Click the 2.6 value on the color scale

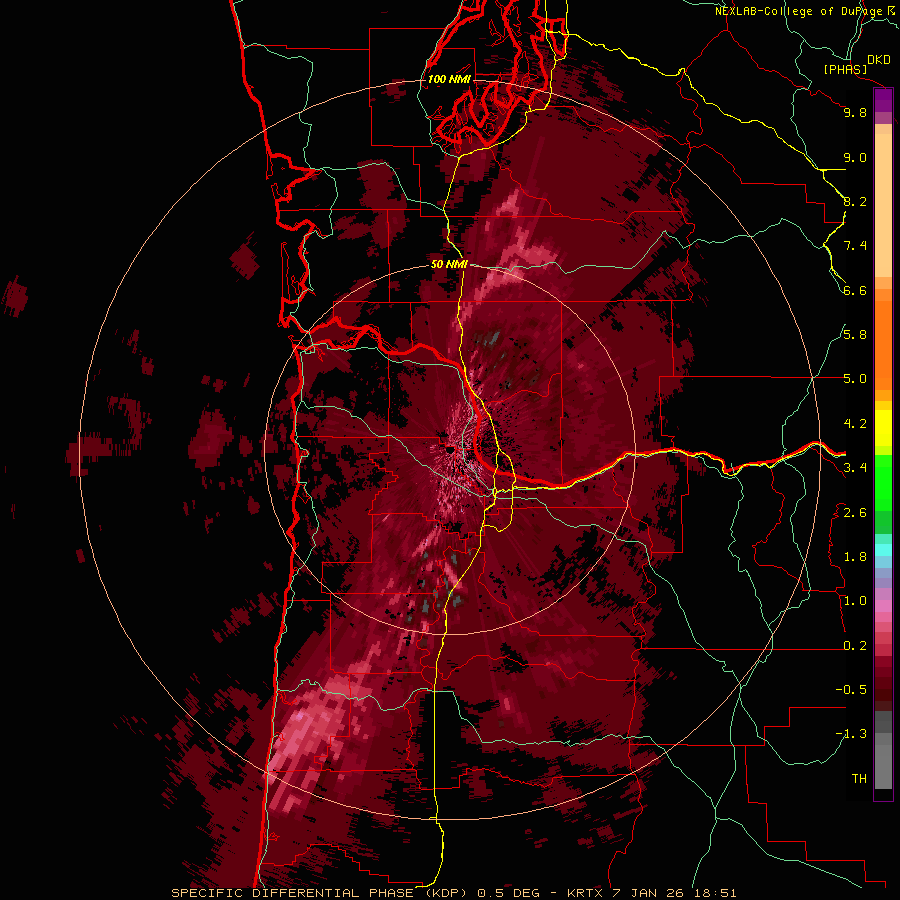coord(855,513)
